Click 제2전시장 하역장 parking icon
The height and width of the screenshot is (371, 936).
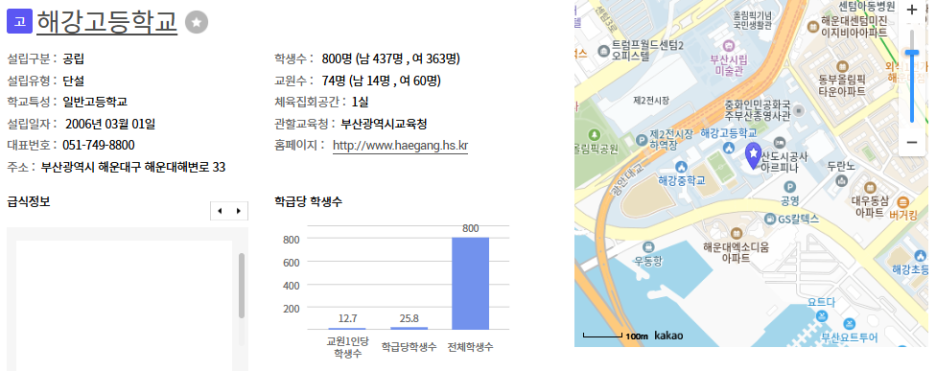642,140
